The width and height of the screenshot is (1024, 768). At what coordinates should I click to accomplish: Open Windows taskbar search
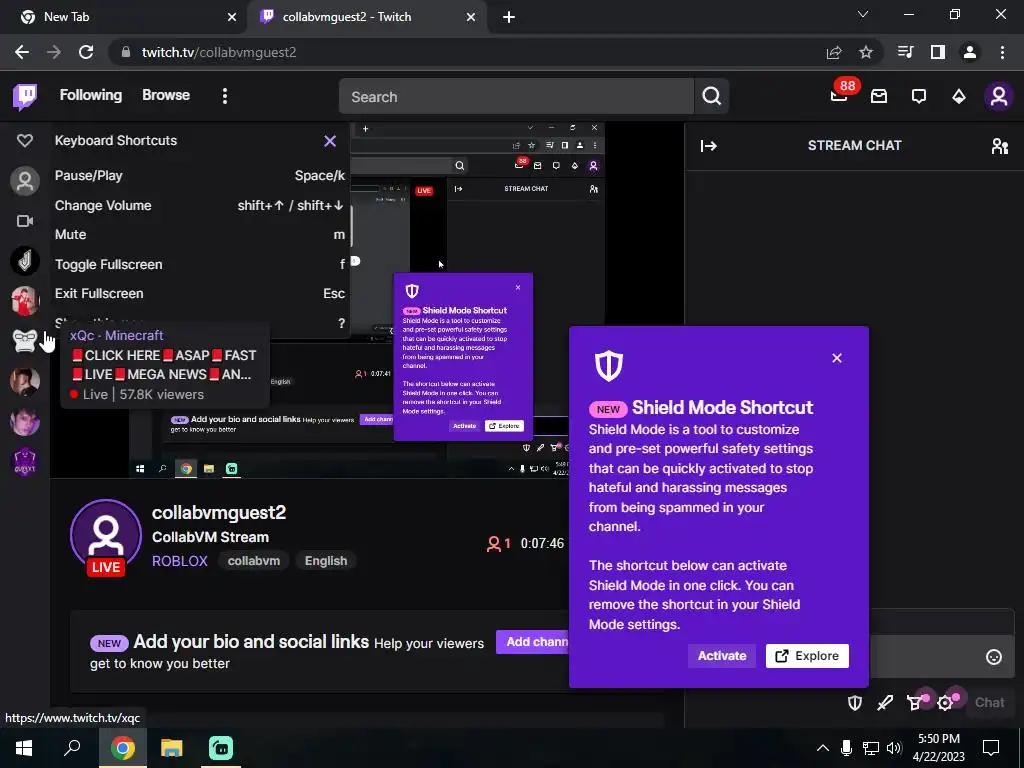pos(72,748)
